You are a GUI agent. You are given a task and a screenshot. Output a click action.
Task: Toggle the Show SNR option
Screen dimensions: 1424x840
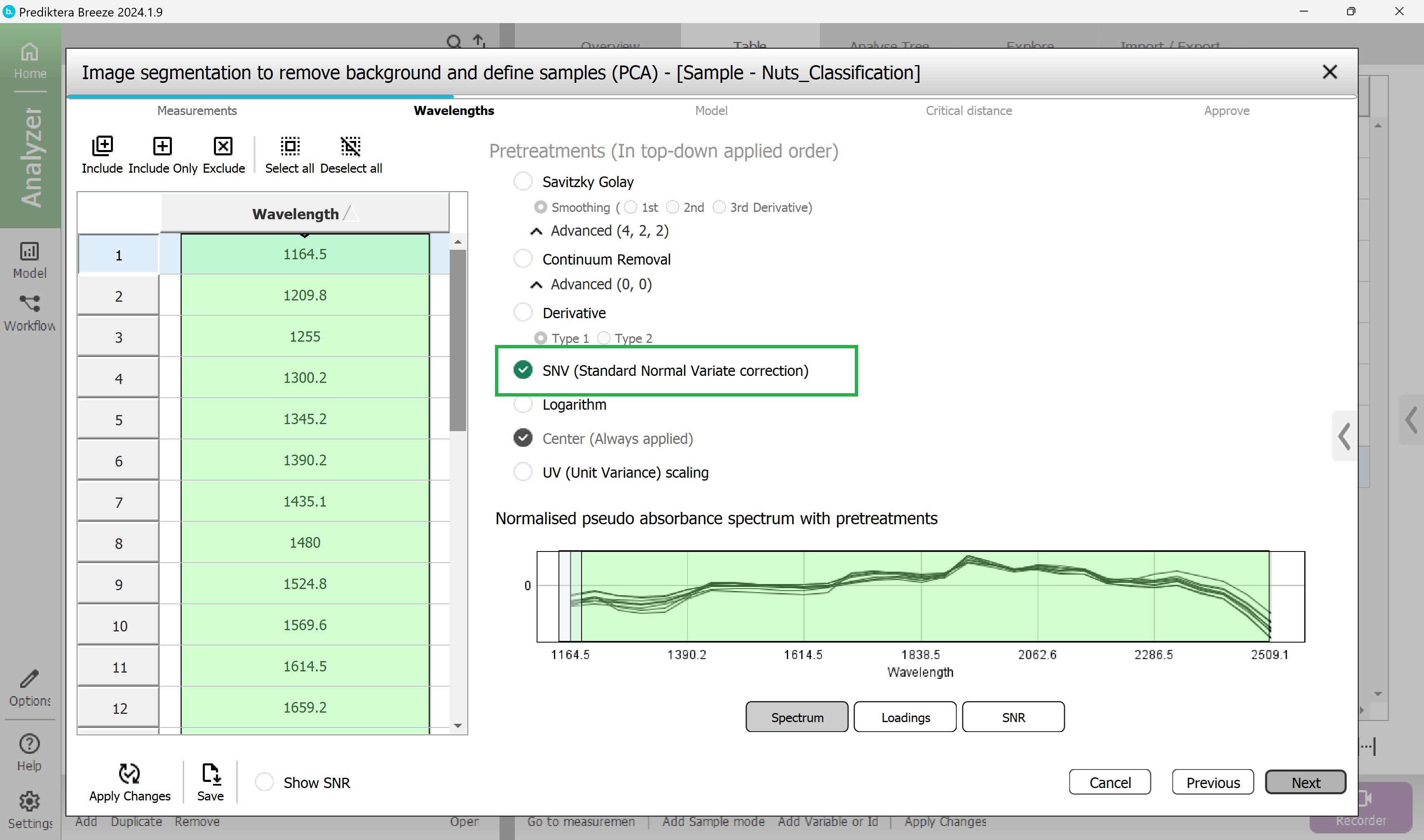coord(264,782)
